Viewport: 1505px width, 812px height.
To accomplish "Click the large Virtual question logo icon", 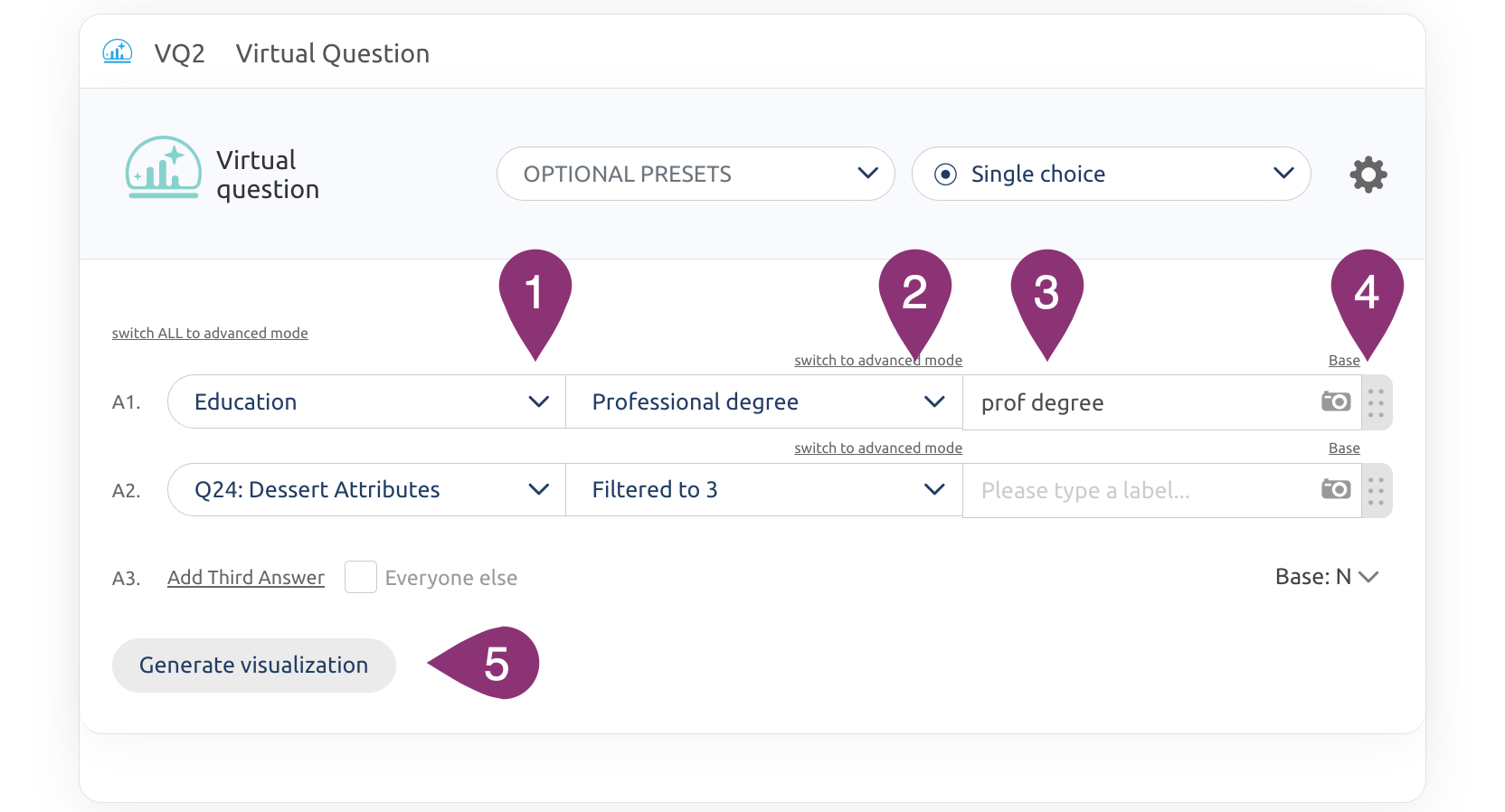I will pos(163,168).
